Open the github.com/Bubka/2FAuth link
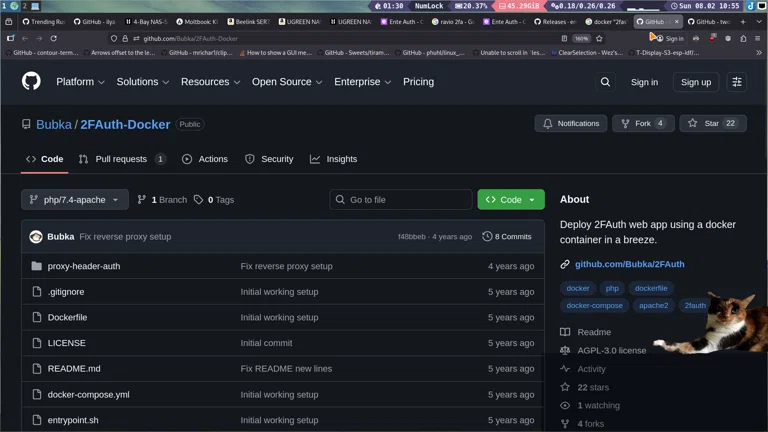This screenshot has height=432, width=768. (629, 264)
